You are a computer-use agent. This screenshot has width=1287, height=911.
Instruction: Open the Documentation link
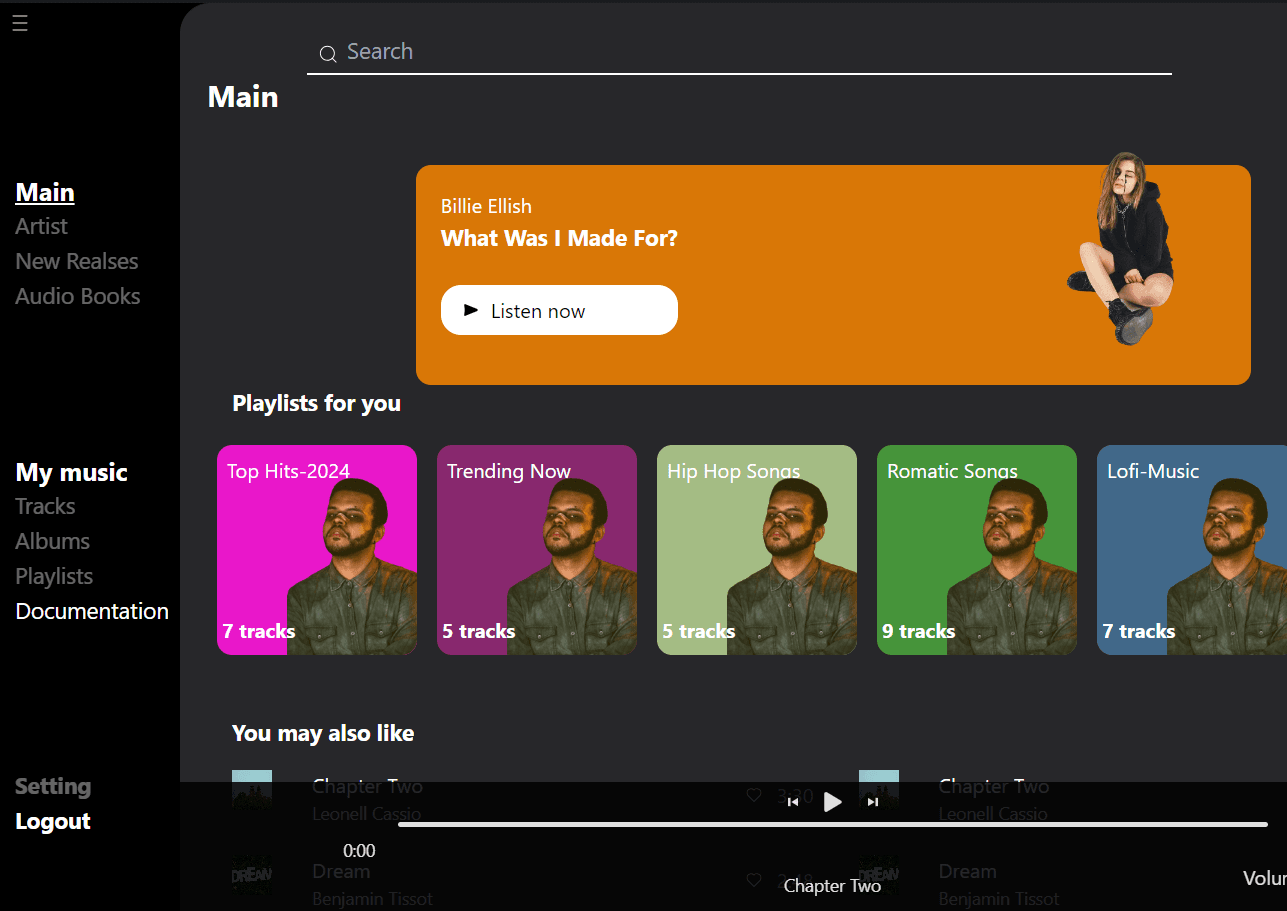(92, 612)
